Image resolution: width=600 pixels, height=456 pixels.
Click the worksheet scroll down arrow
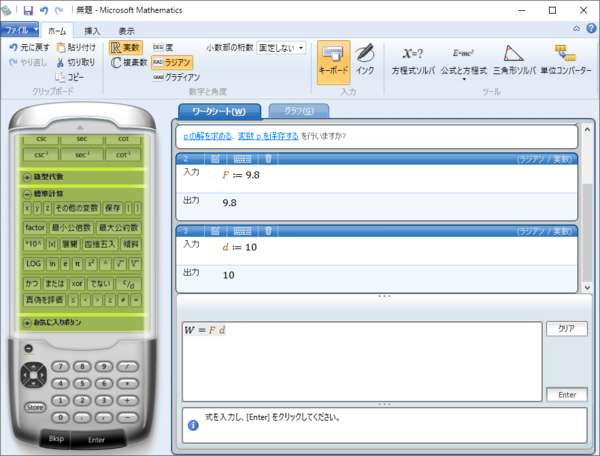tap(587, 287)
